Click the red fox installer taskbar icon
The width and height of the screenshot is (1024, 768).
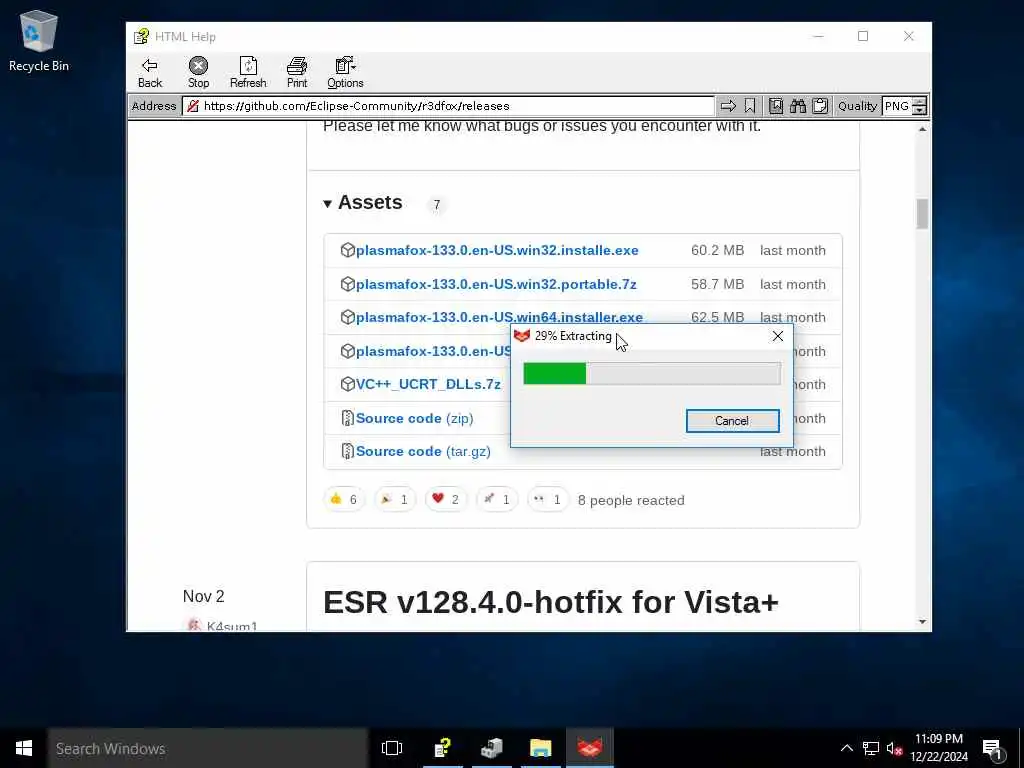pos(589,748)
